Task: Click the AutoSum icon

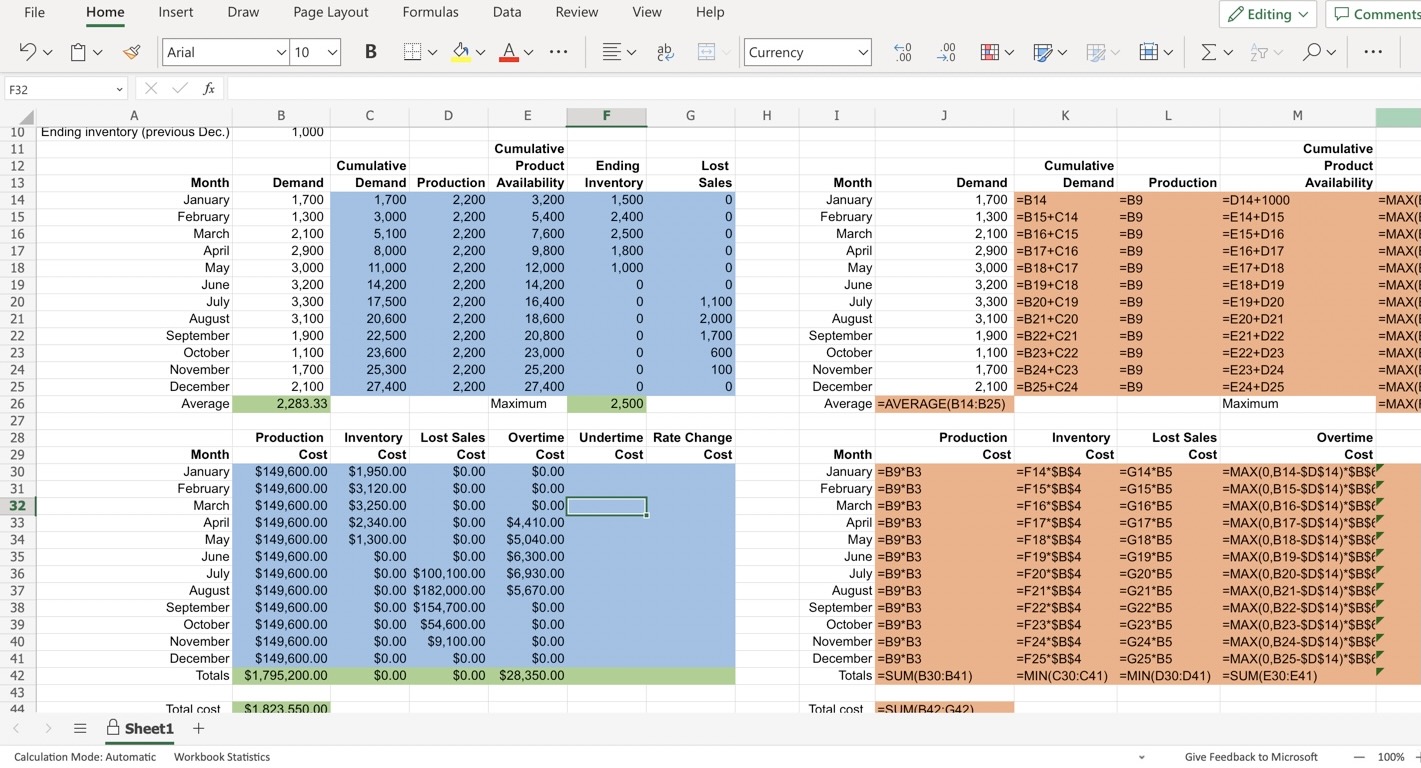Action: point(1210,52)
